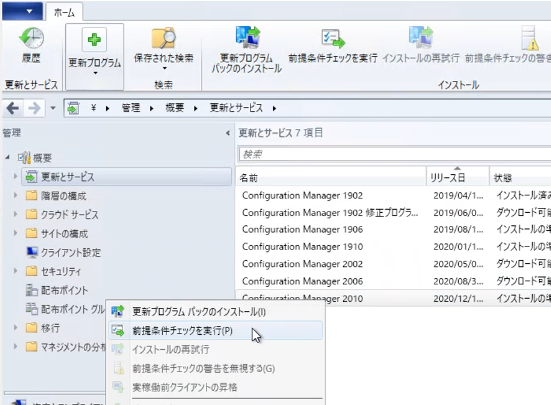Image resolution: width=551 pixels, height=405 pixels.
Task: Open the application menu dropdown button
Action: point(22,11)
